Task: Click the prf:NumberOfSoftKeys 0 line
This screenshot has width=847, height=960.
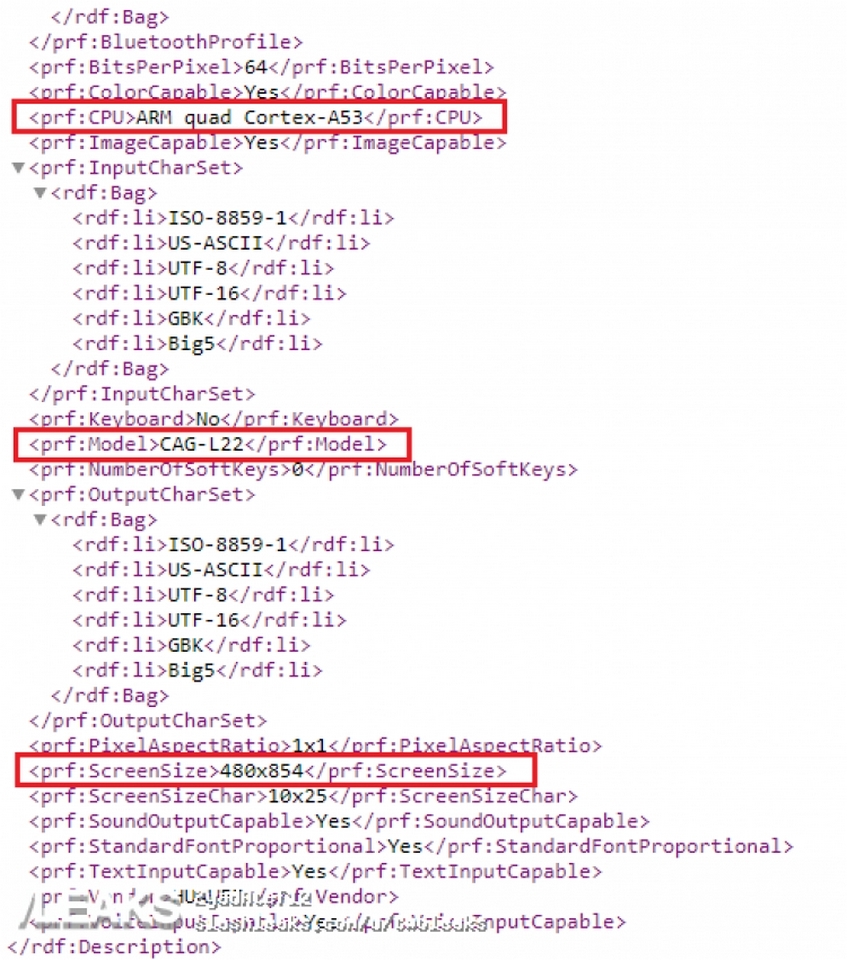Action: [x=303, y=469]
